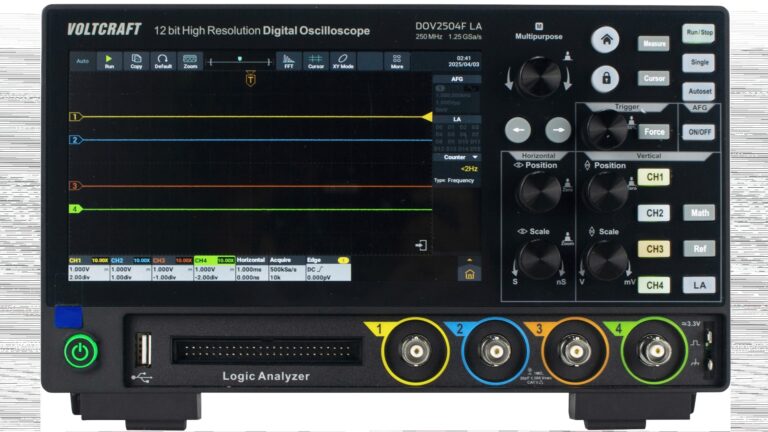The image size is (768, 432).
Task: Push the physical grey Cursor button
Action: (654, 78)
